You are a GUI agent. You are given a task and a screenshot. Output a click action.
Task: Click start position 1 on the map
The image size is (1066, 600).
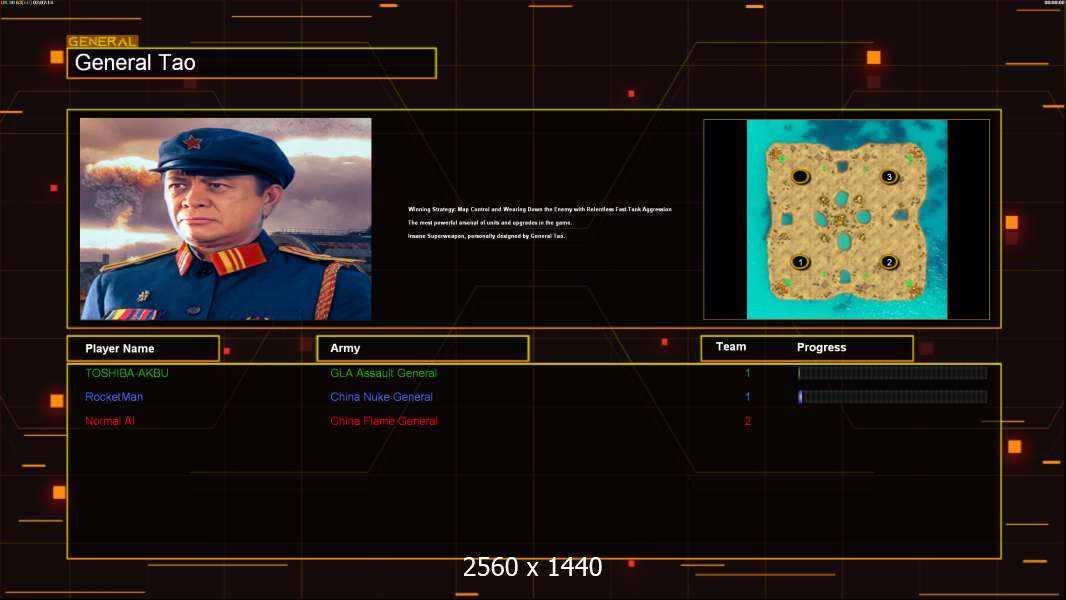coord(800,262)
